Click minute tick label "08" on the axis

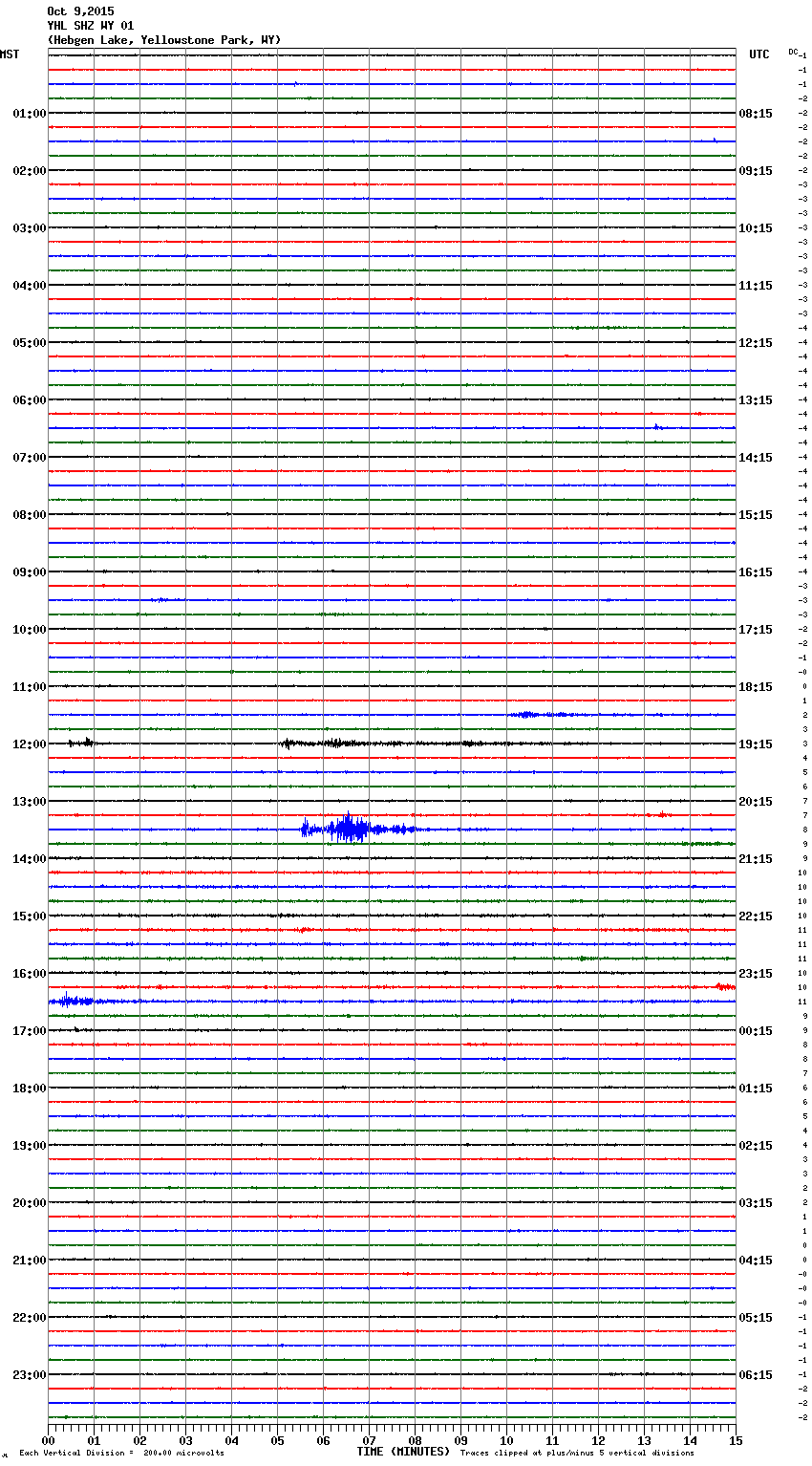pos(415,1440)
